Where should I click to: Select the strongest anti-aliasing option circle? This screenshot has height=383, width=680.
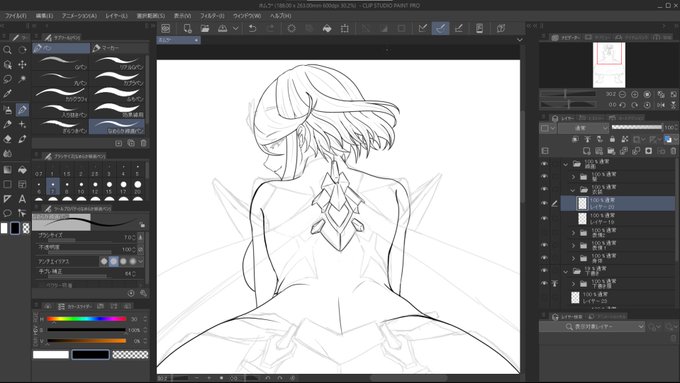point(133,261)
